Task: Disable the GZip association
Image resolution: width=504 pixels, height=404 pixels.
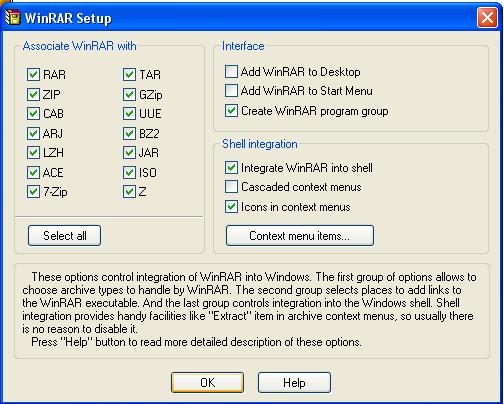Action: click(x=129, y=94)
